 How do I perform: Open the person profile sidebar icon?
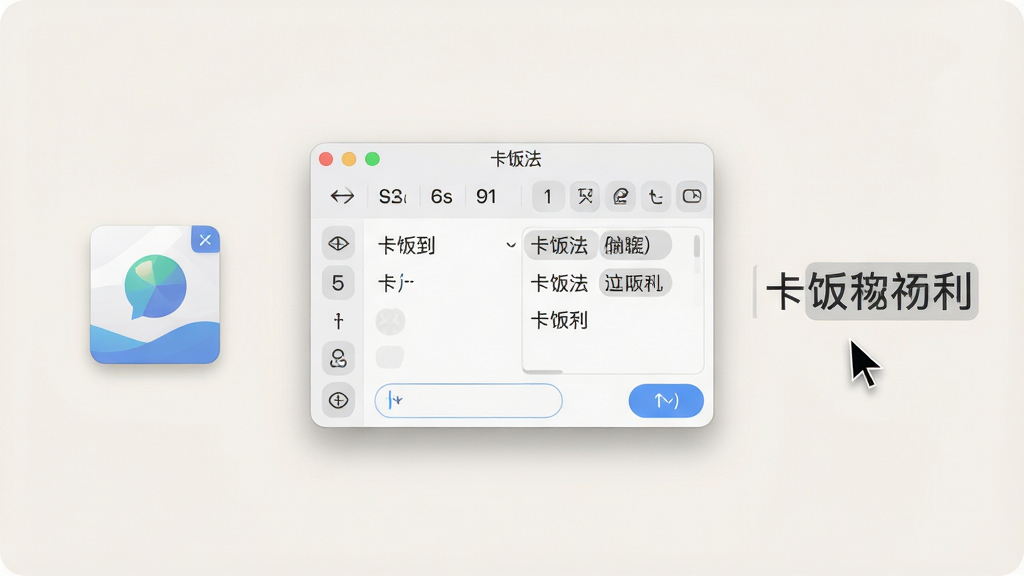coord(338,358)
